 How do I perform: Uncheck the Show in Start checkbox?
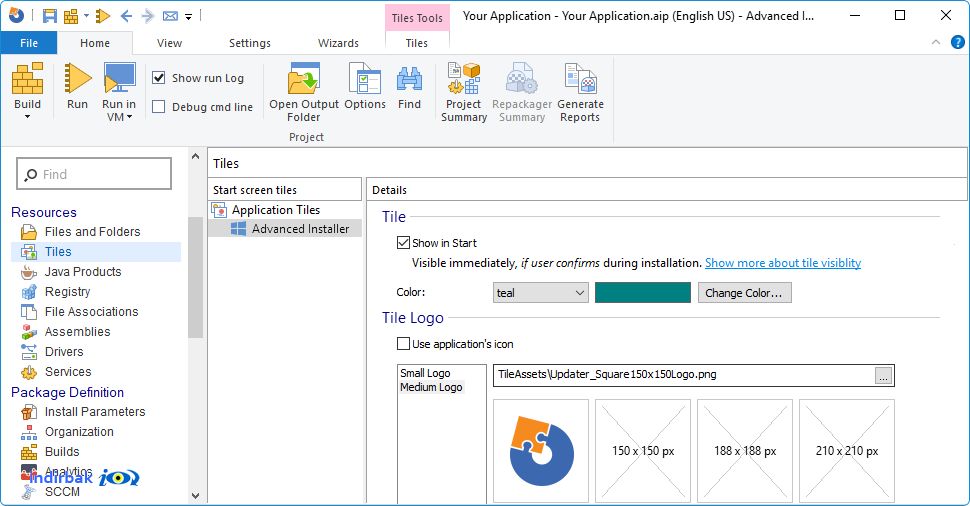click(x=403, y=242)
